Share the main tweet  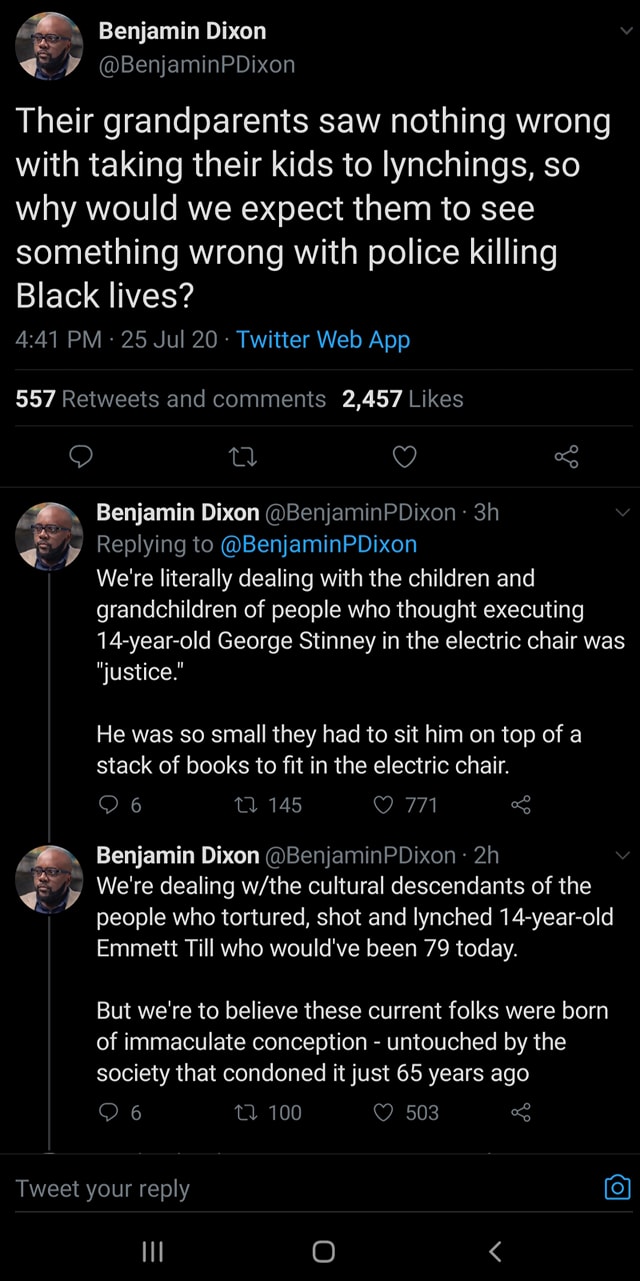pos(566,457)
